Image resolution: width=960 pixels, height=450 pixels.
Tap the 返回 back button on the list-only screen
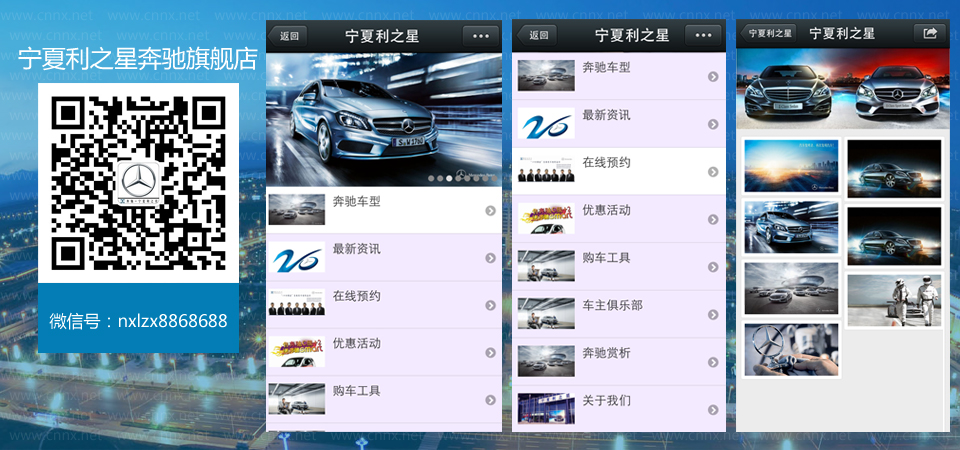(x=537, y=36)
